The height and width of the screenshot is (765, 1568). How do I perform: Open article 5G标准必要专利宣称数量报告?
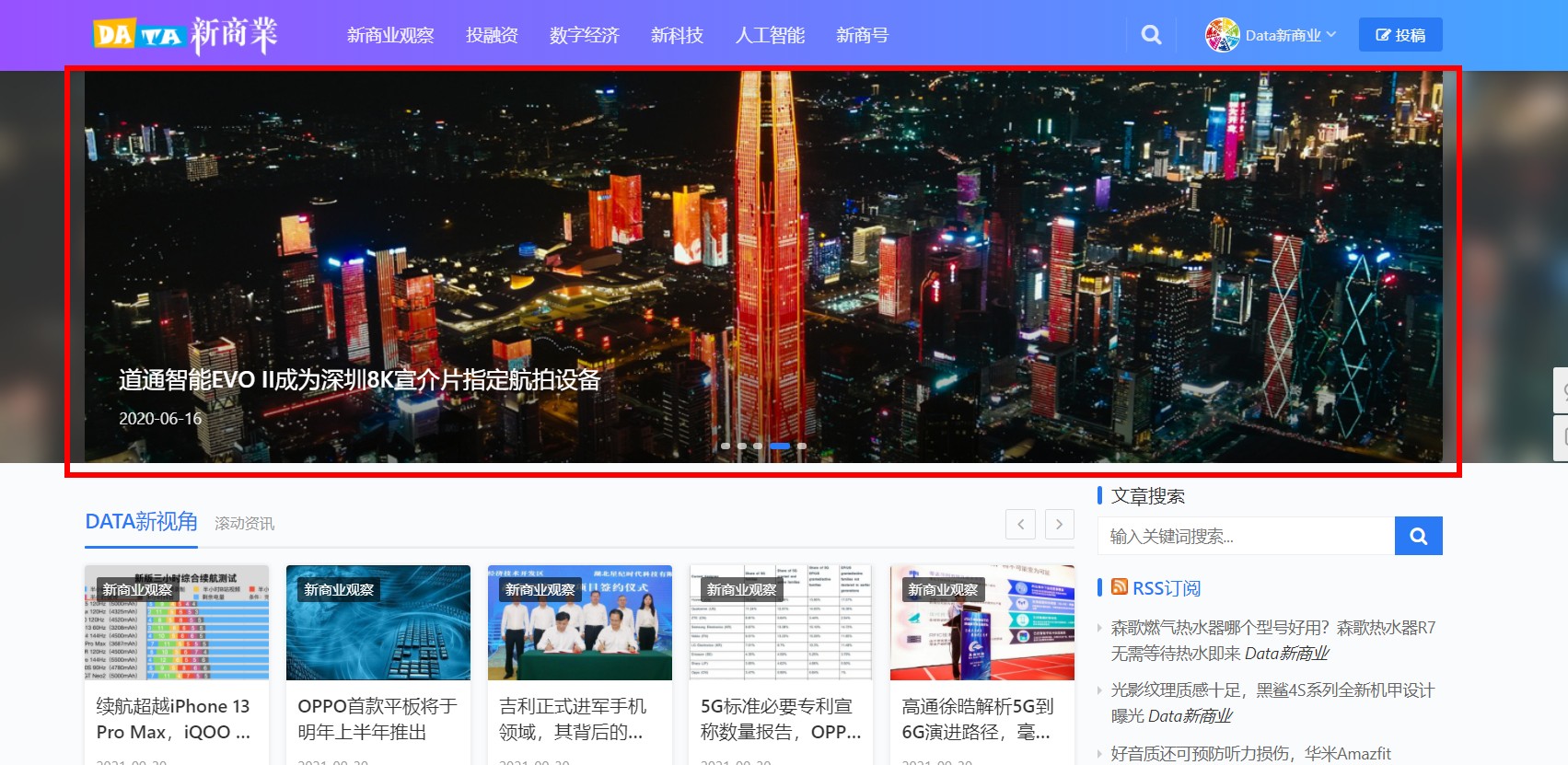(781, 719)
